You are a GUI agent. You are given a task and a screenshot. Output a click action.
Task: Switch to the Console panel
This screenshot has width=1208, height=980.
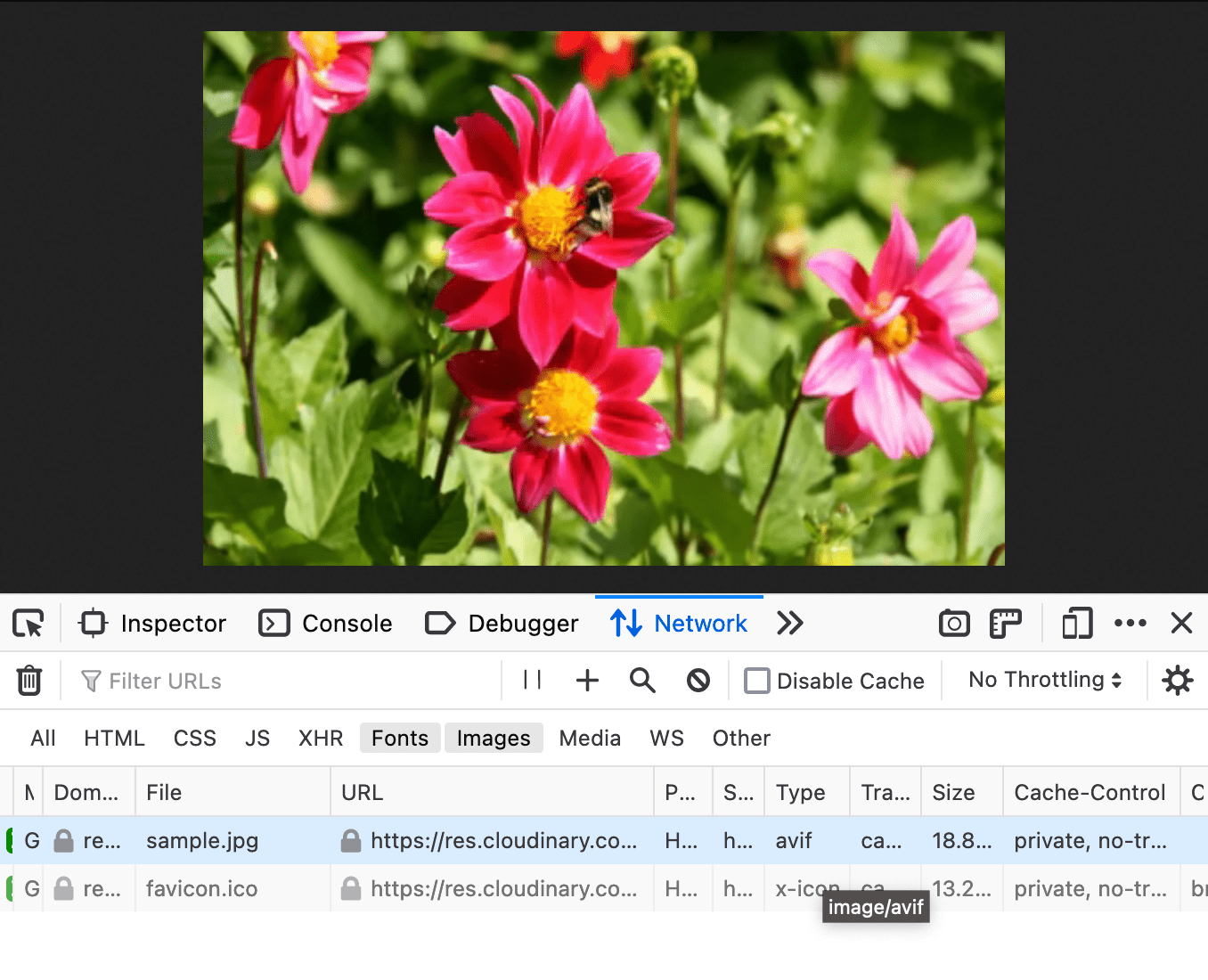326,623
